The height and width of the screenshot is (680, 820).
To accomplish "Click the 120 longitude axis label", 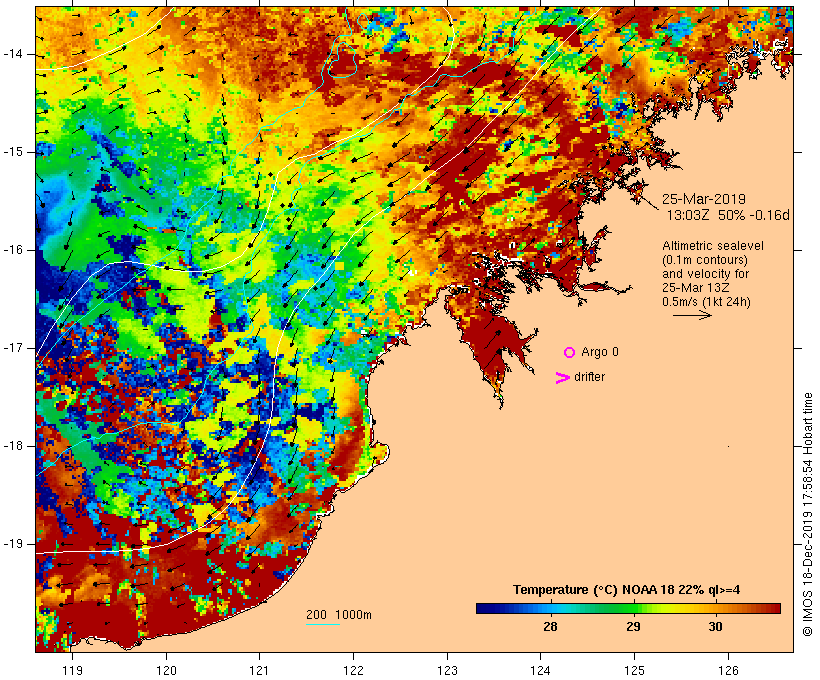I will [166, 670].
